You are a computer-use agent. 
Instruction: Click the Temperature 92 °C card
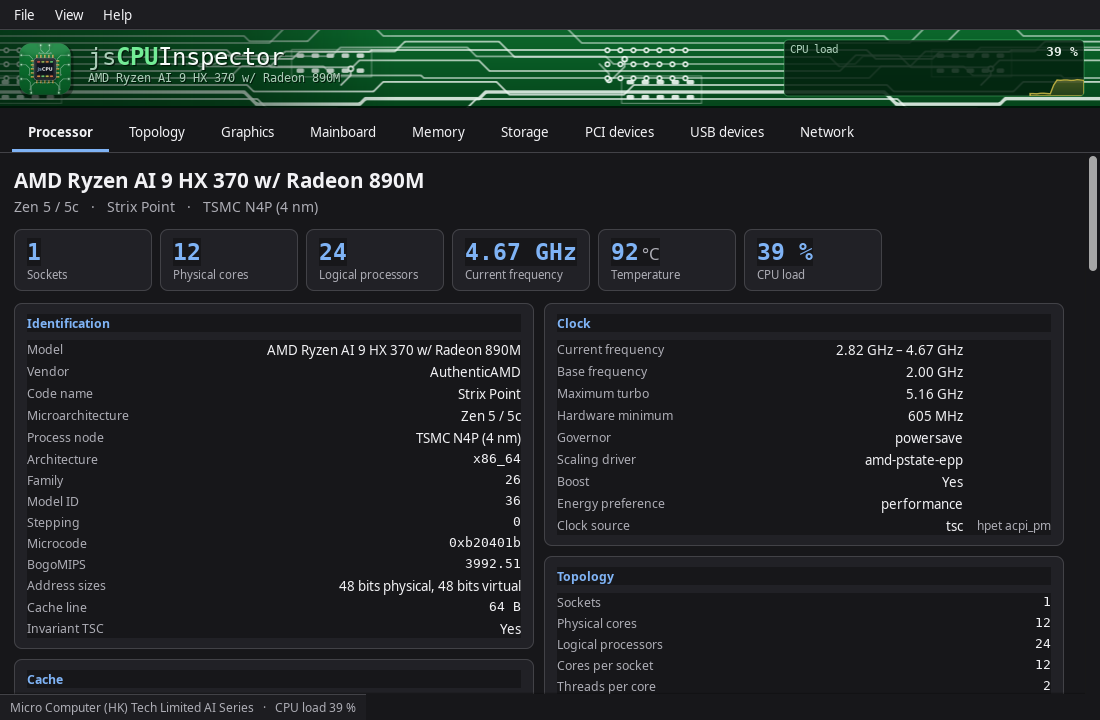[x=666, y=260]
